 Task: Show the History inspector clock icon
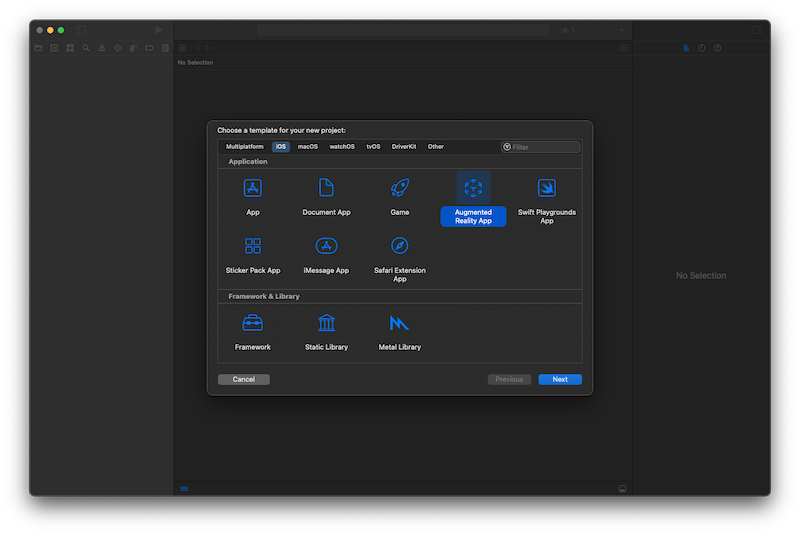click(x=702, y=48)
